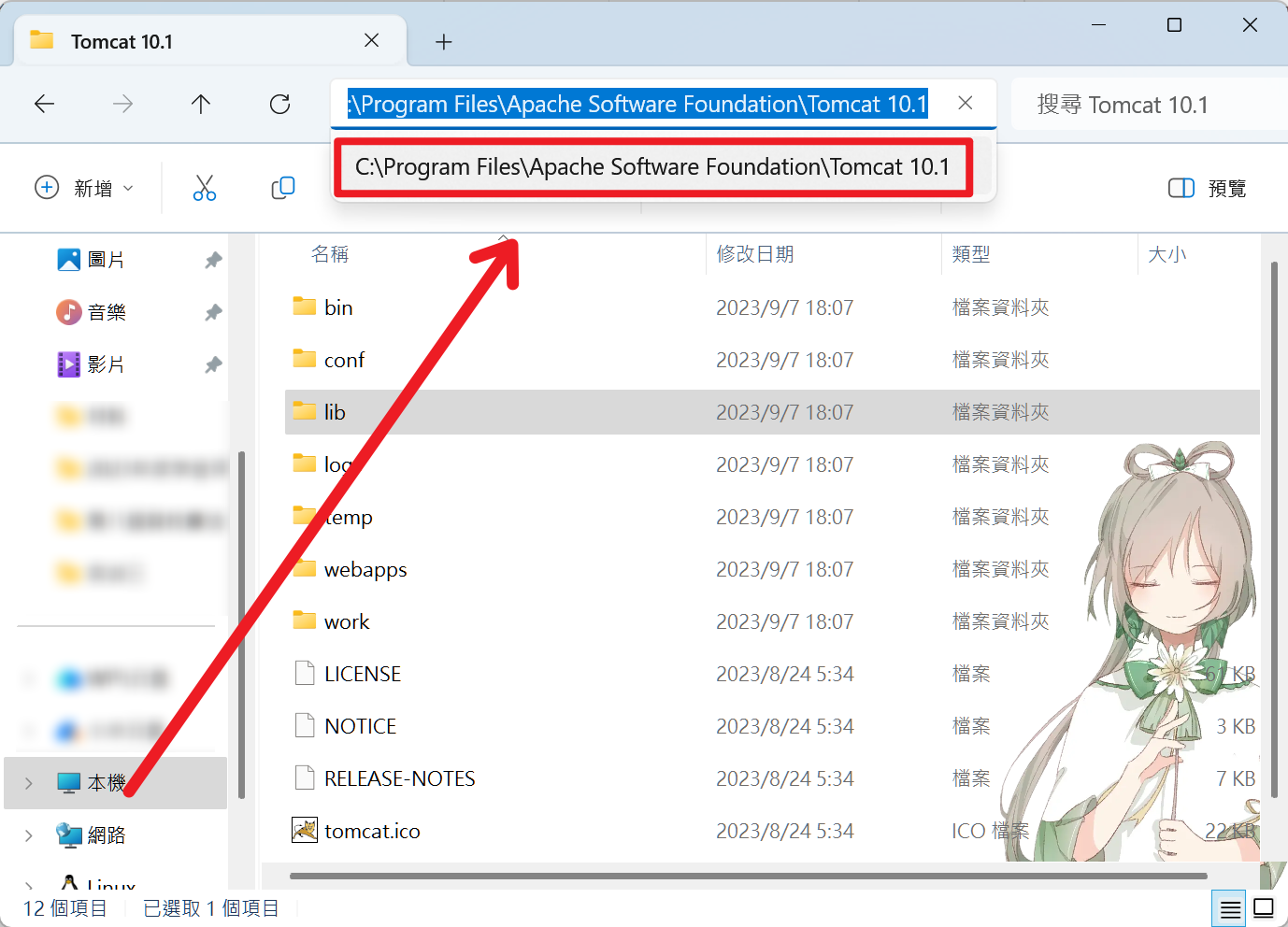
Task: Close the Tomcat 10.1 tab
Action: pyautogui.click(x=371, y=41)
